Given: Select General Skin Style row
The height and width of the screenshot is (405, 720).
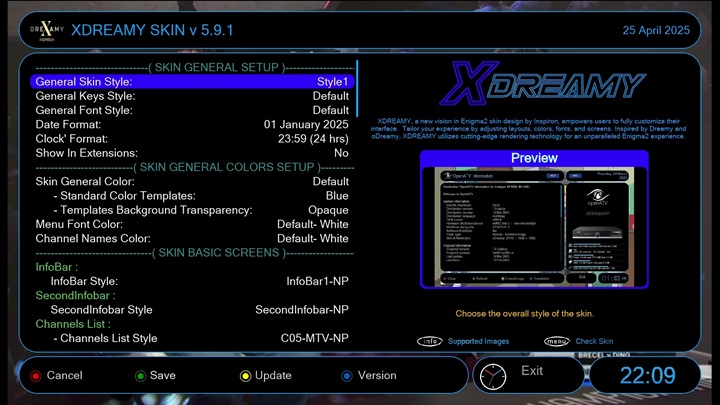Looking at the screenshot, I should 192,82.
